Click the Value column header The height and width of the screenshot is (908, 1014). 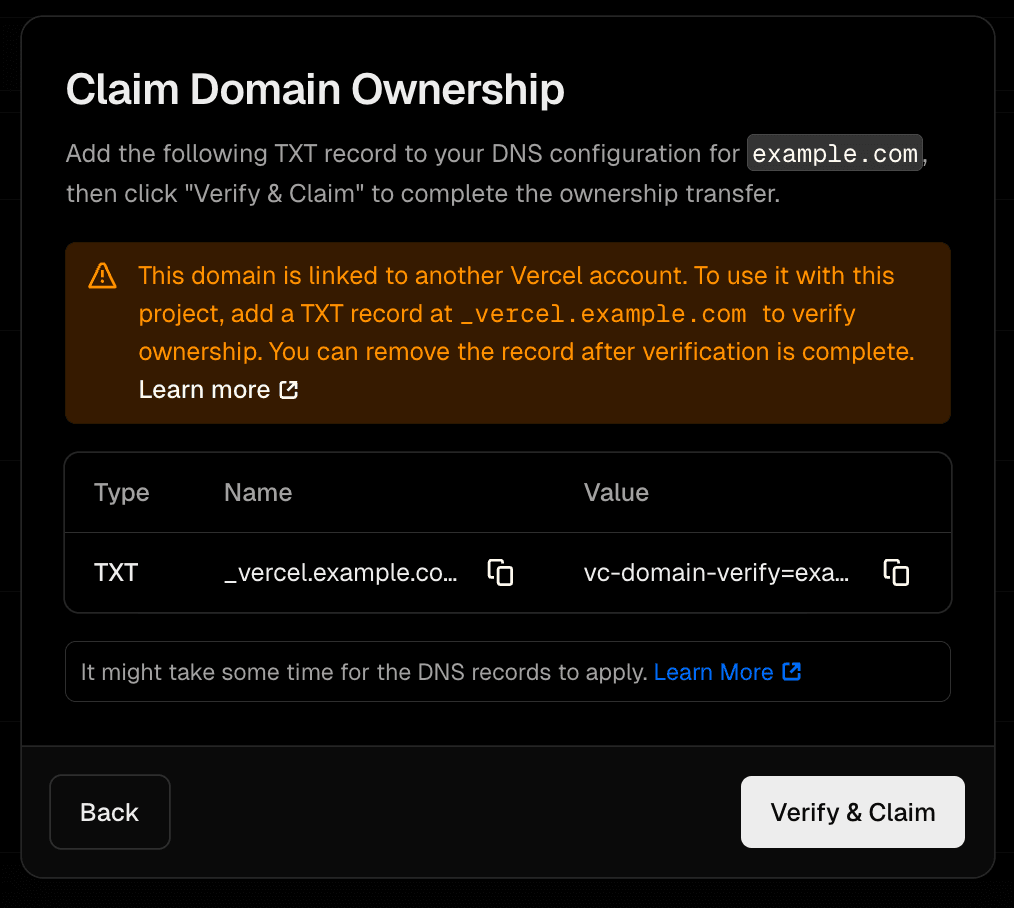click(616, 492)
